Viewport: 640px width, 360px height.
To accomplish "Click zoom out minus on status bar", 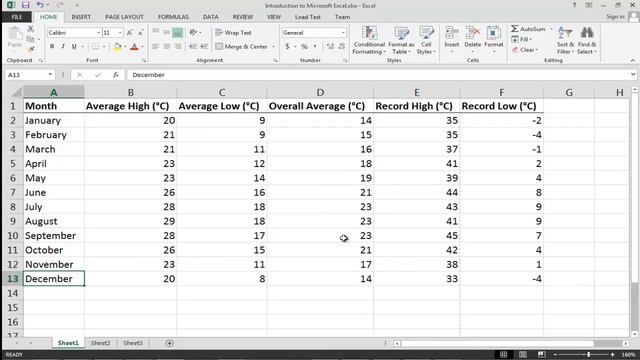I will tap(555, 355).
